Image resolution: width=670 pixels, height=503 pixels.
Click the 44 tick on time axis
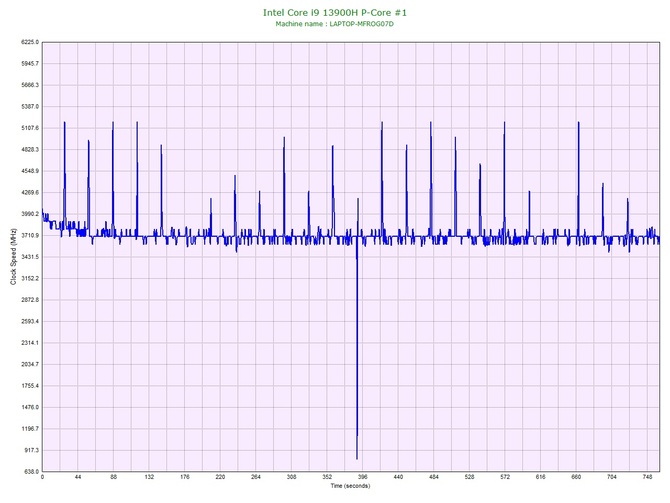[x=78, y=477]
